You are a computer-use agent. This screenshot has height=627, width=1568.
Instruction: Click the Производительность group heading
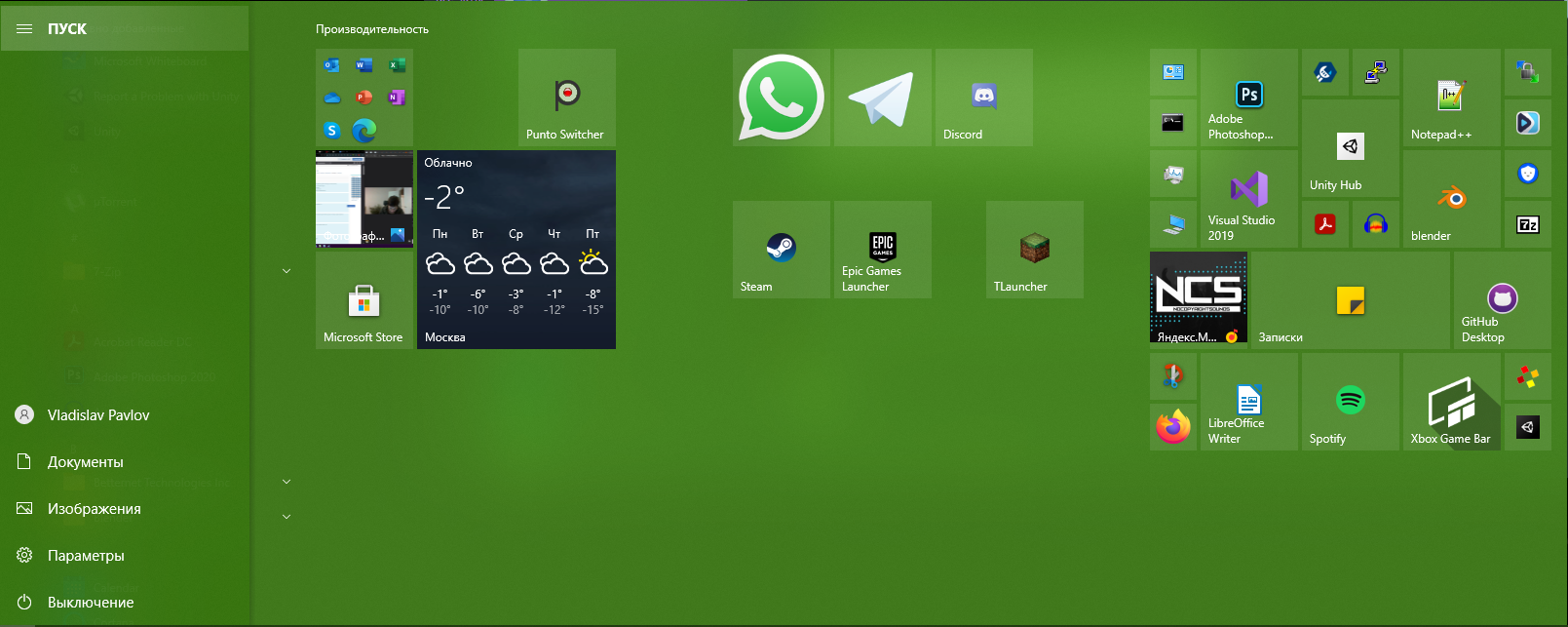372,29
